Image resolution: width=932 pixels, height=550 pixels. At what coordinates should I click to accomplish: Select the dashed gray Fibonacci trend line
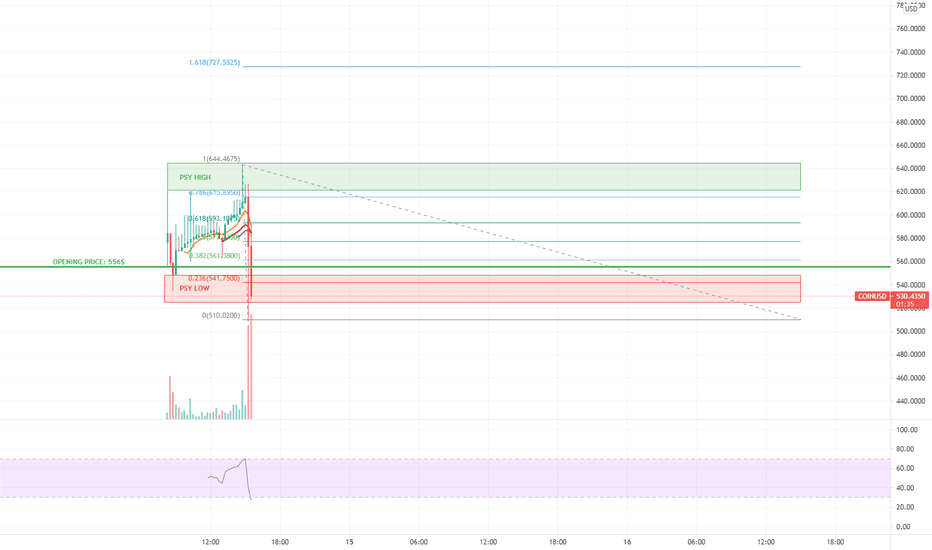(x=521, y=241)
